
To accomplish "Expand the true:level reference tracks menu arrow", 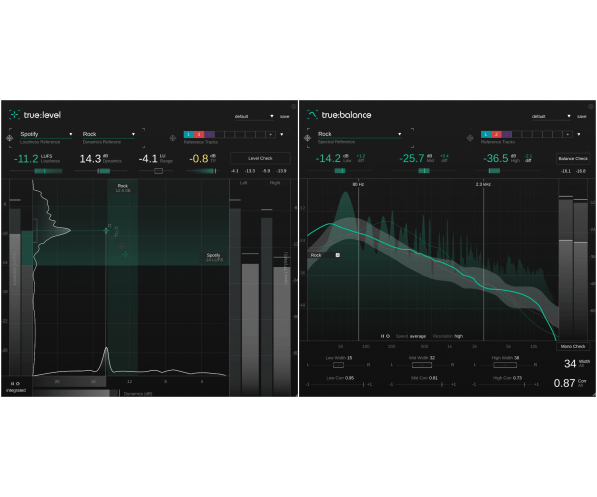I will (282, 134).
